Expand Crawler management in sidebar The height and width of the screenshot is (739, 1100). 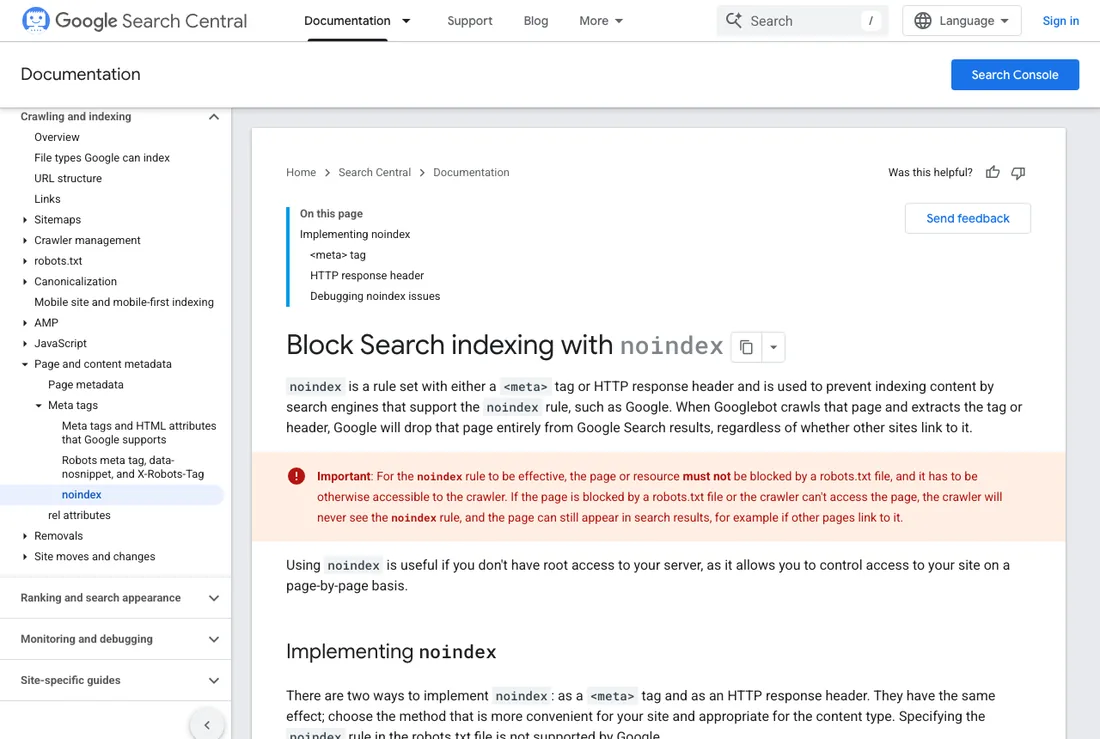pyautogui.click(x=25, y=240)
